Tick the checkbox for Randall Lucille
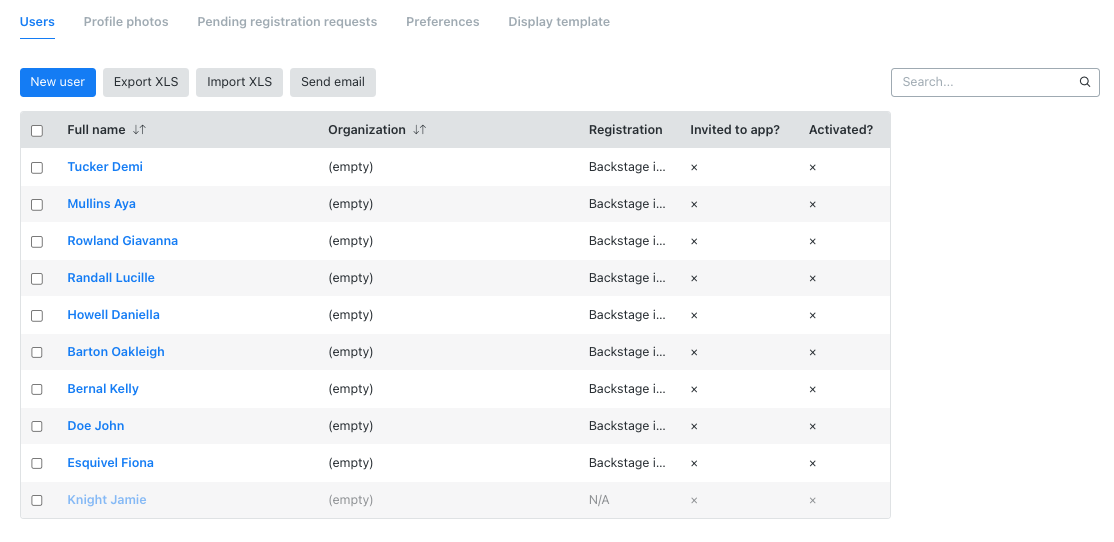Image resolution: width=1114 pixels, height=542 pixels. pyautogui.click(x=37, y=278)
